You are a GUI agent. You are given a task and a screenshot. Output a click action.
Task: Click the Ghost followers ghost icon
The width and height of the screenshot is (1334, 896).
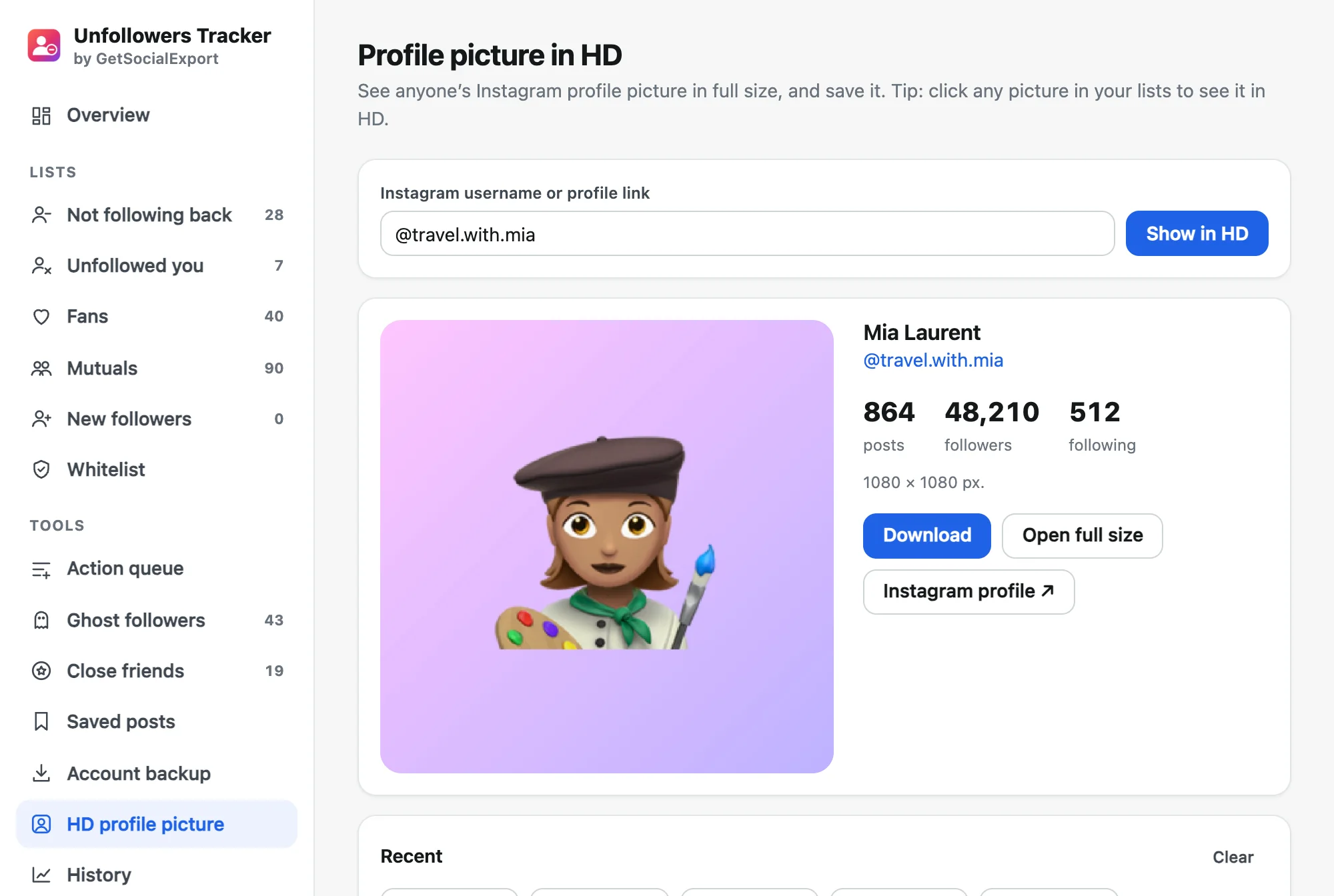pyautogui.click(x=41, y=620)
